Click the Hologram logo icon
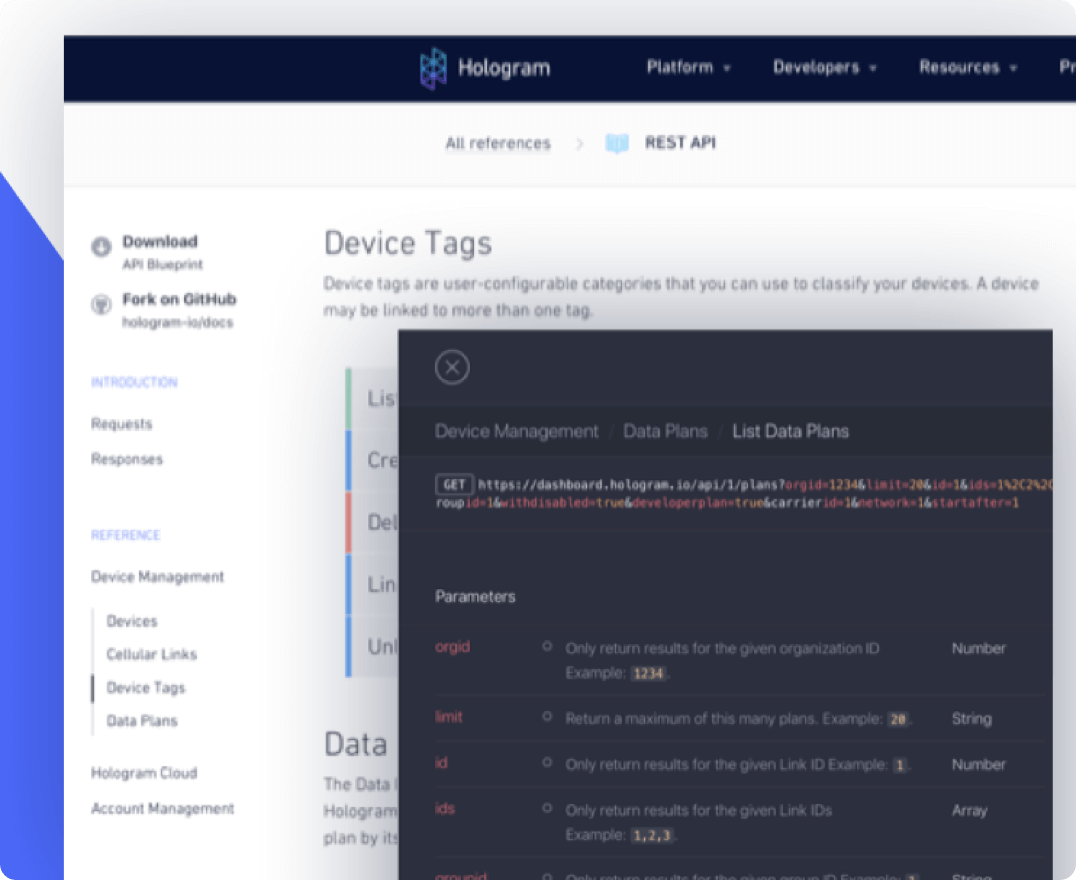1076x880 pixels. (x=433, y=68)
